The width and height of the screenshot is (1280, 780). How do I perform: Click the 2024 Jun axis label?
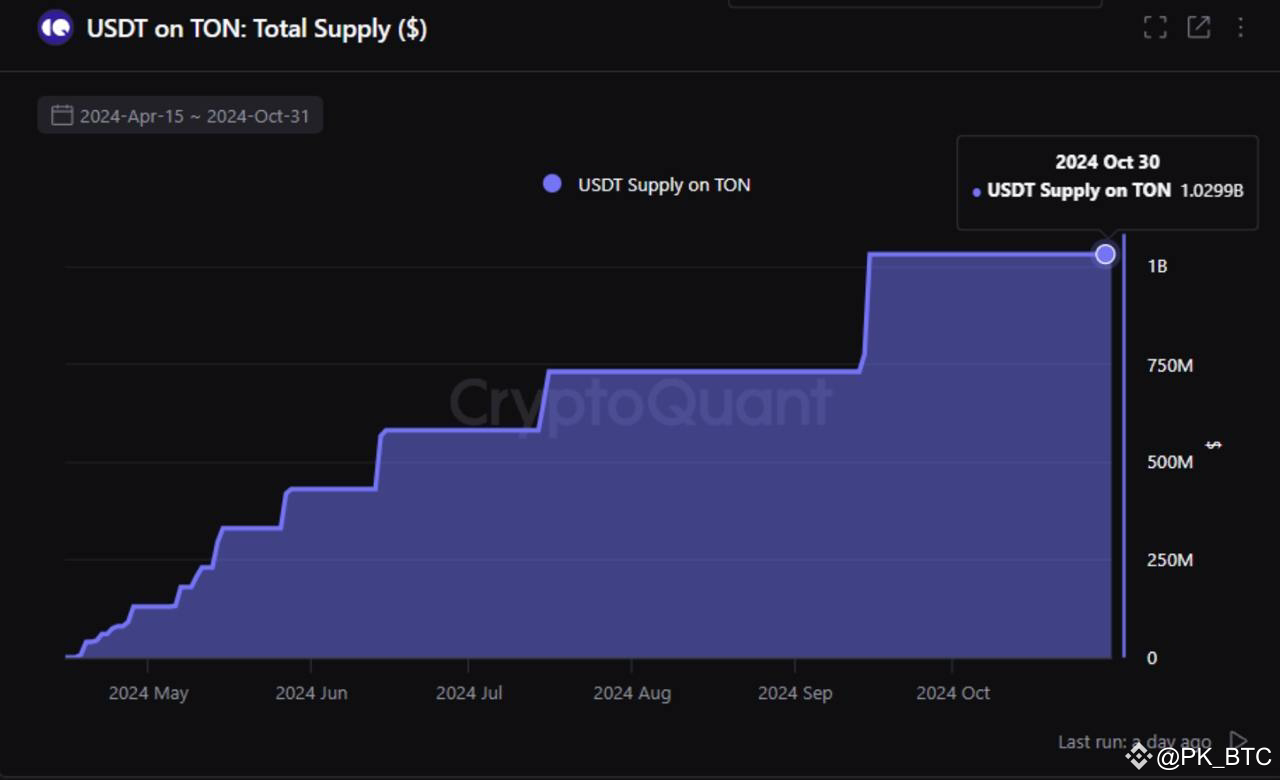click(311, 693)
